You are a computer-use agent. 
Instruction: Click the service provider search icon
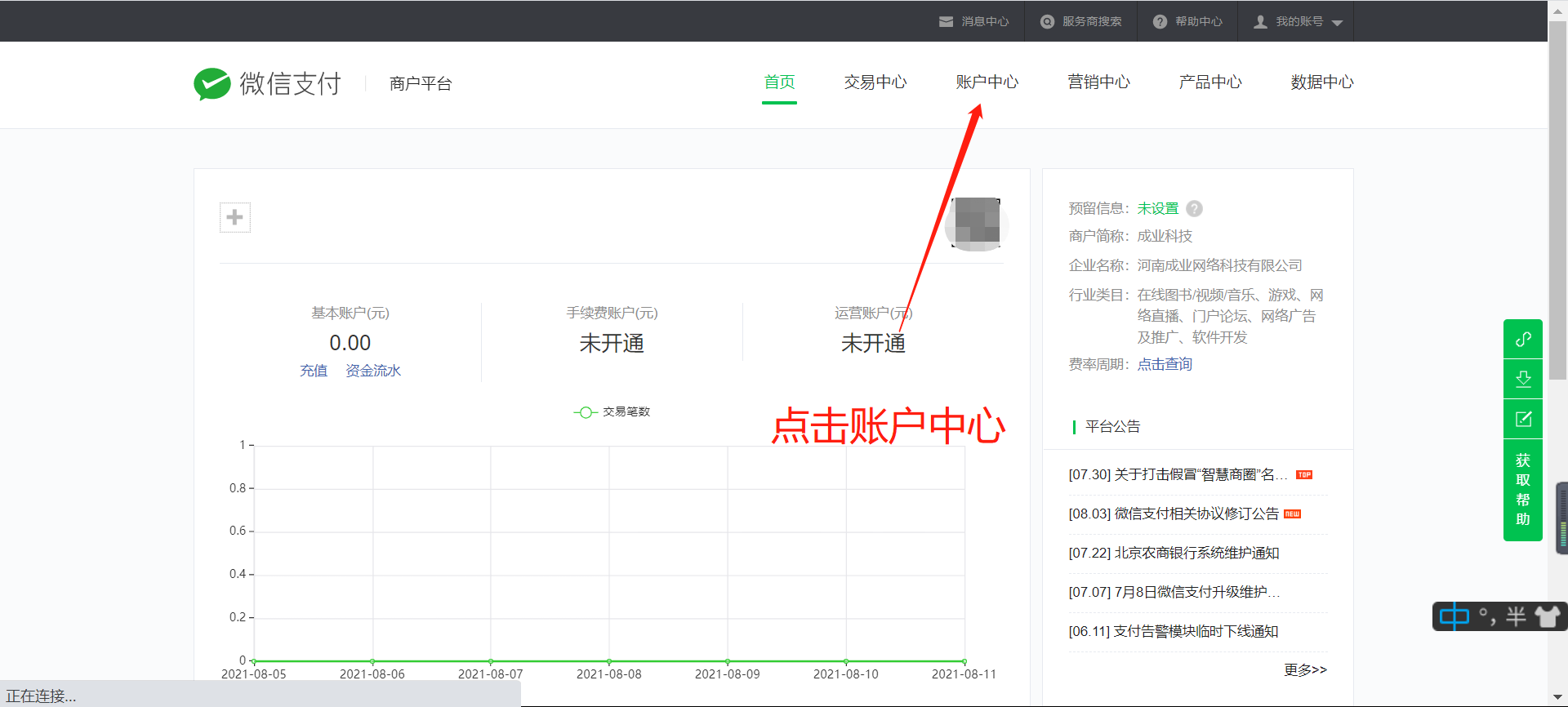pyautogui.click(x=1047, y=22)
